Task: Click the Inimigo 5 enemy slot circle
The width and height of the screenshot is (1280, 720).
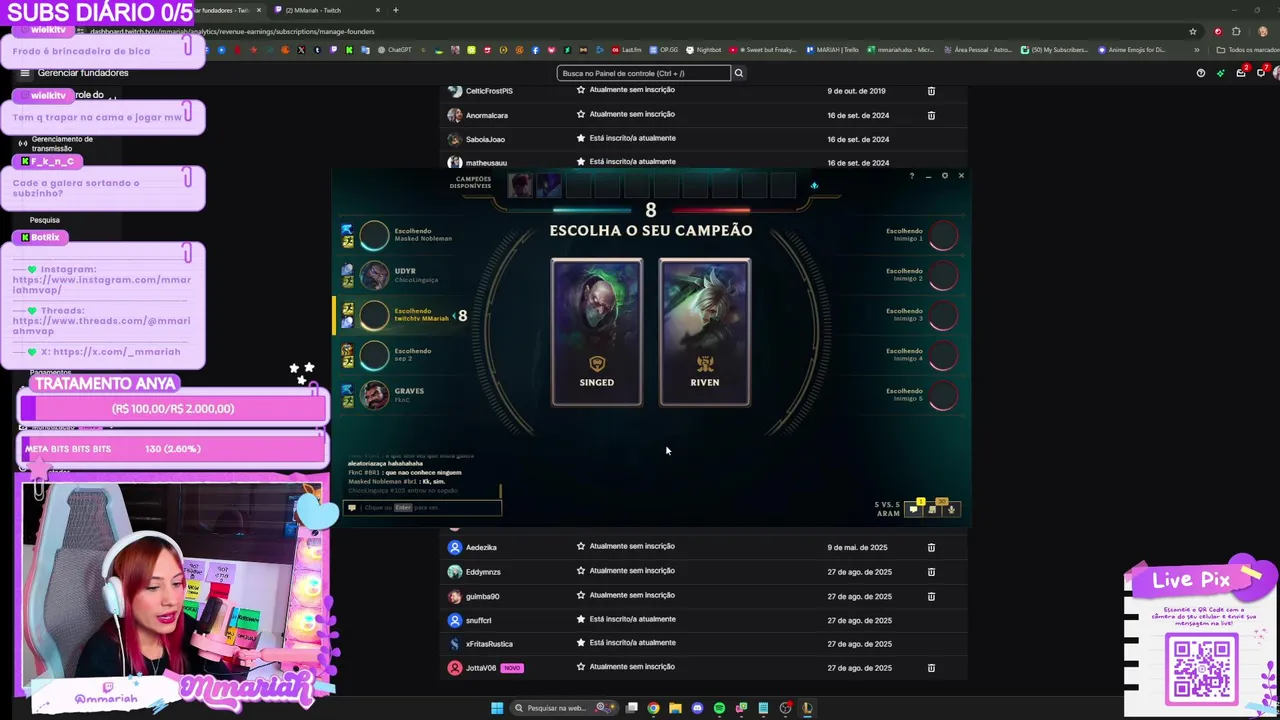Action: tap(943, 396)
